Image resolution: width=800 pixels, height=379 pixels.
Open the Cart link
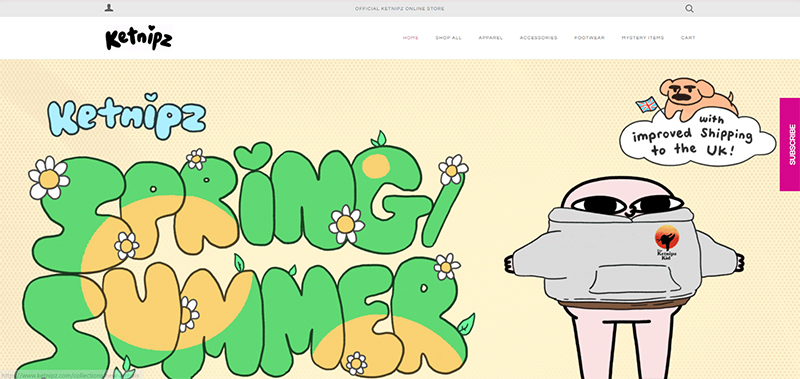(688, 38)
